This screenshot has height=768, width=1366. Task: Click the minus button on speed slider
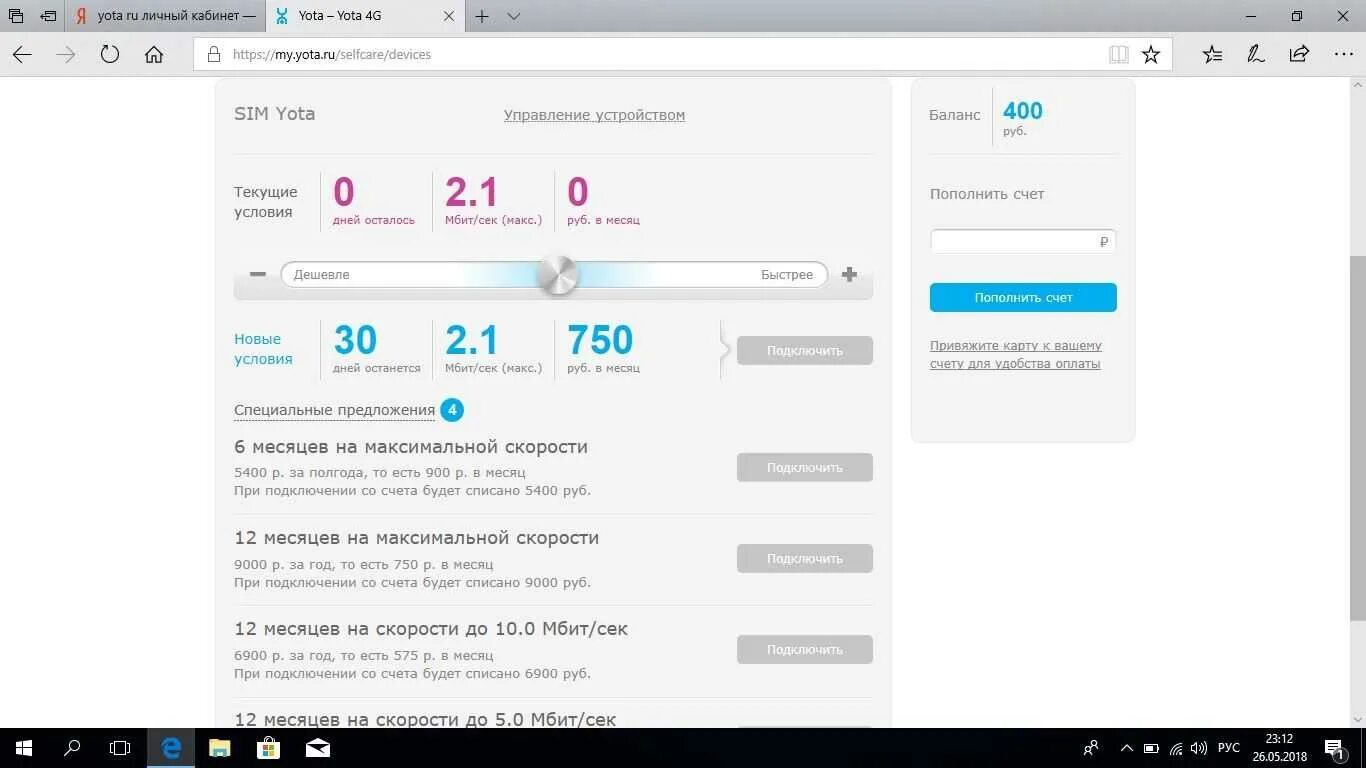point(258,274)
